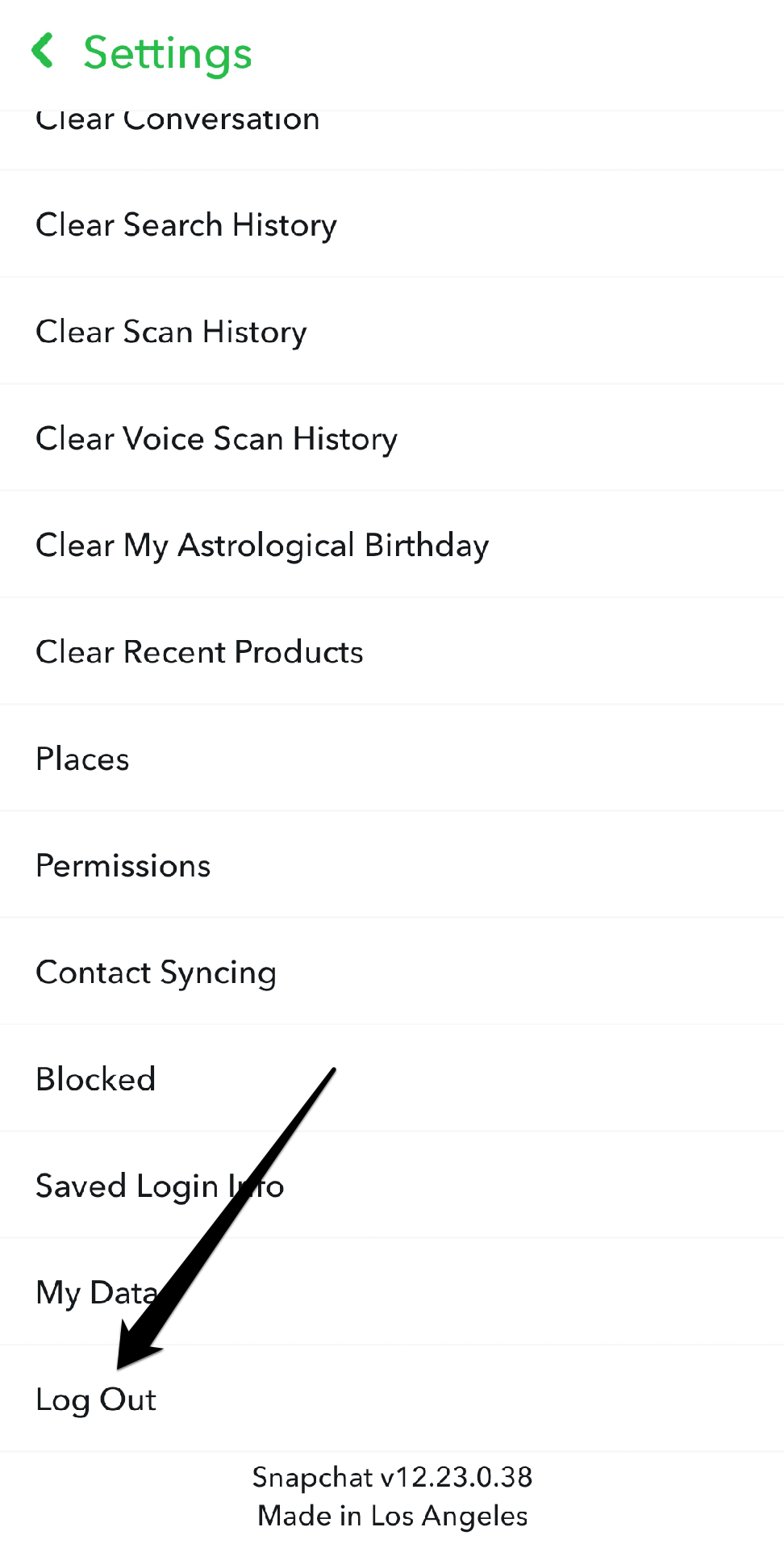Viewport: 784px width, 1548px height.
Task: Tap Clear Recent Products
Action: (199, 652)
